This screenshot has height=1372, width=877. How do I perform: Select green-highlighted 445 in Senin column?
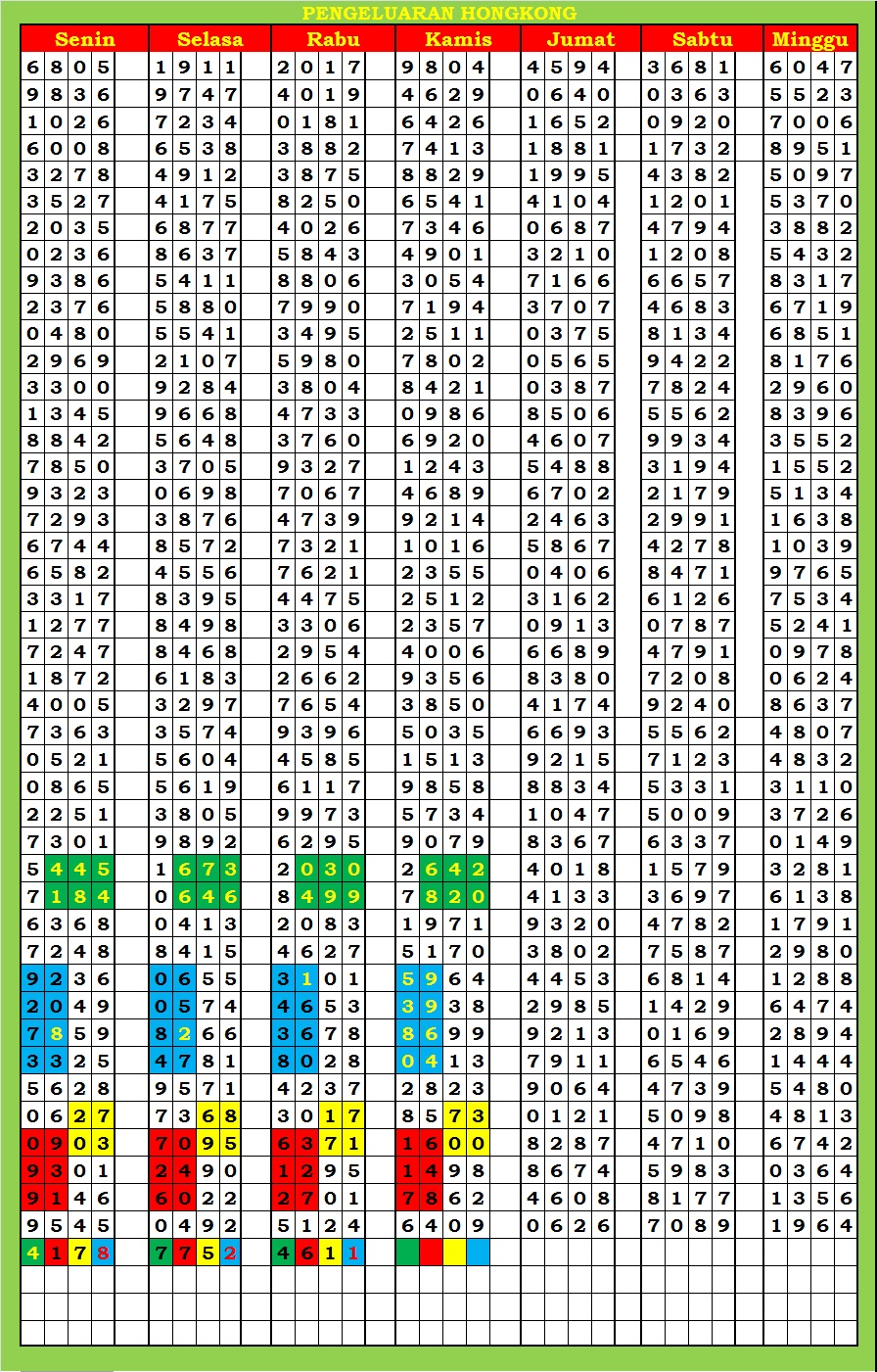(x=80, y=869)
